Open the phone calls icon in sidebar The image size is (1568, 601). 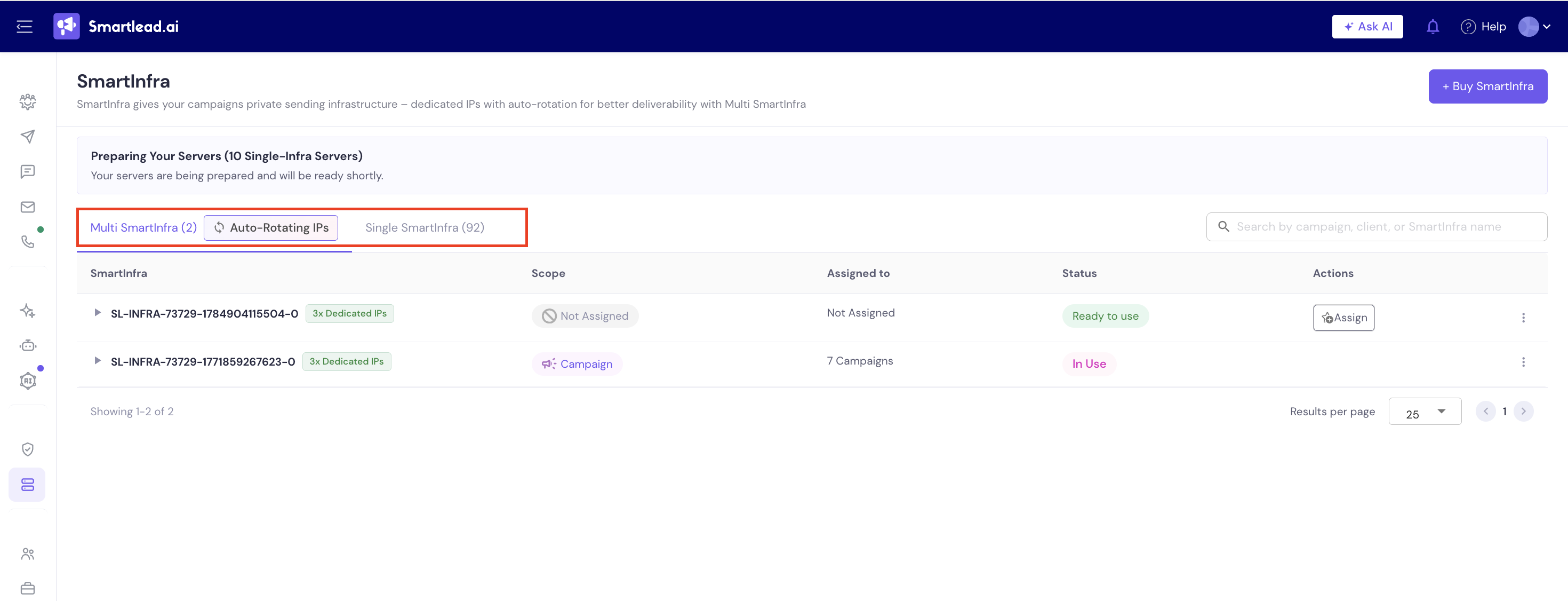click(27, 242)
